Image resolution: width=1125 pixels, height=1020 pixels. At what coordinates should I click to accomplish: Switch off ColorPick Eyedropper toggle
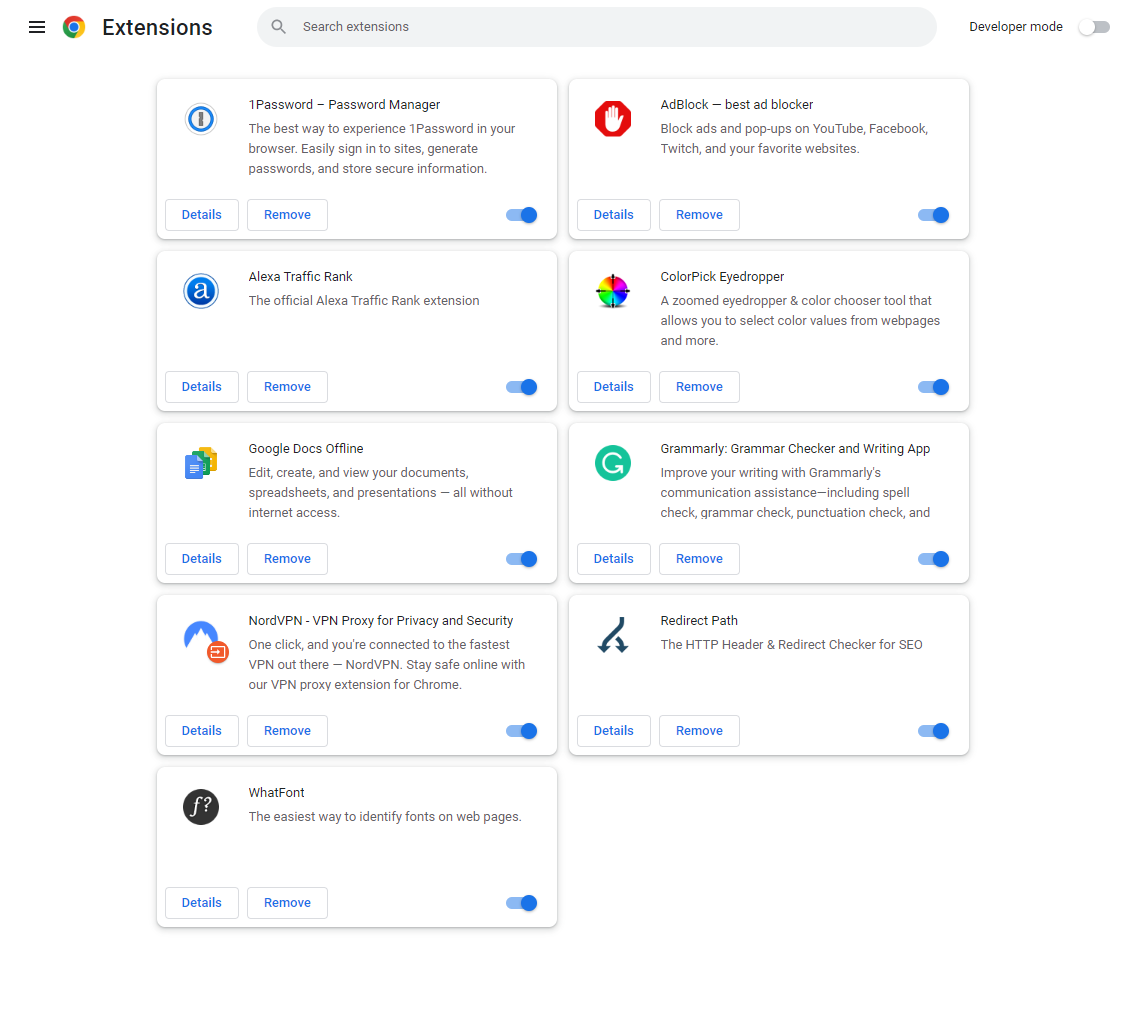[x=933, y=387]
